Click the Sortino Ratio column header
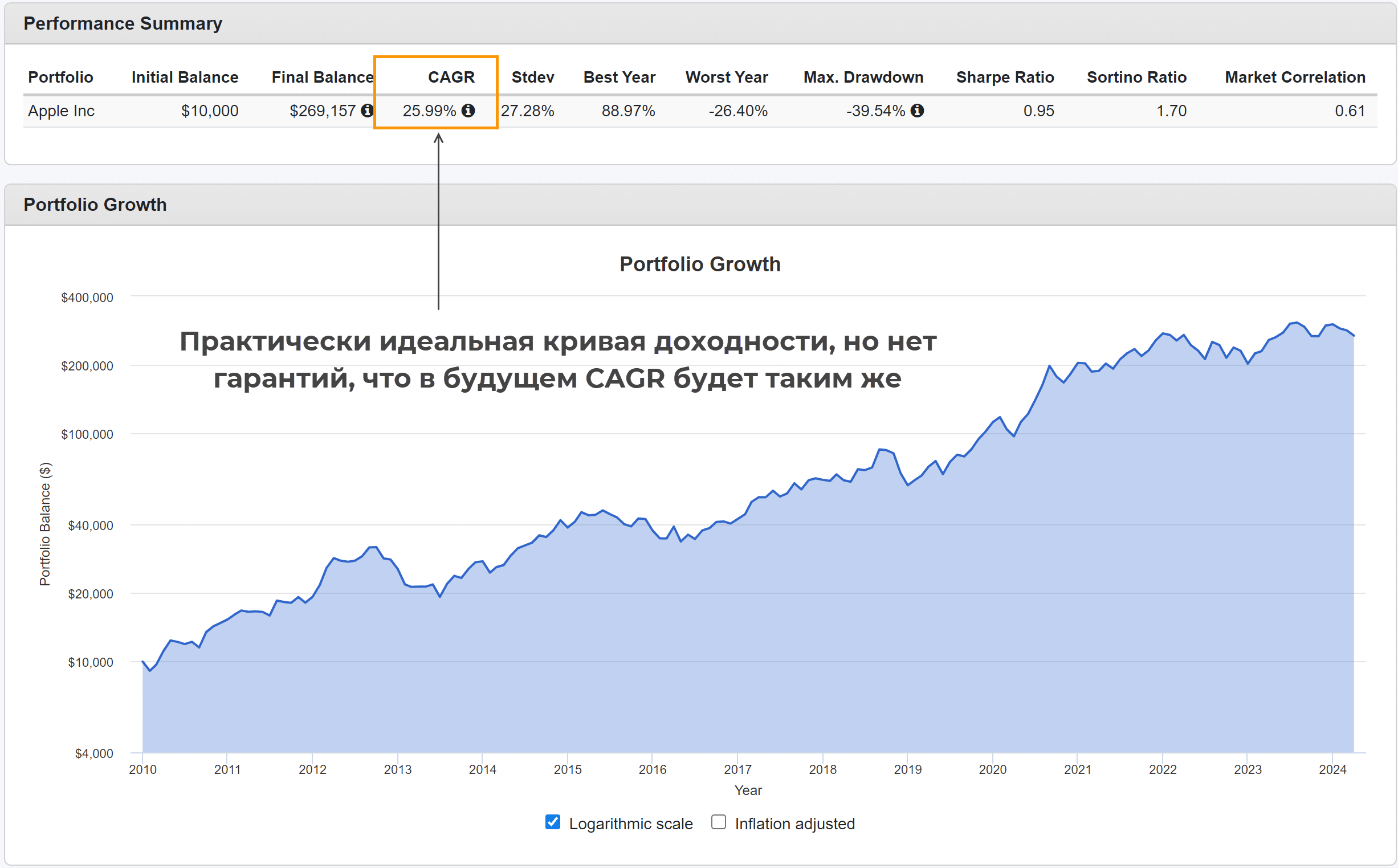The image size is (1398, 868). point(1136,78)
